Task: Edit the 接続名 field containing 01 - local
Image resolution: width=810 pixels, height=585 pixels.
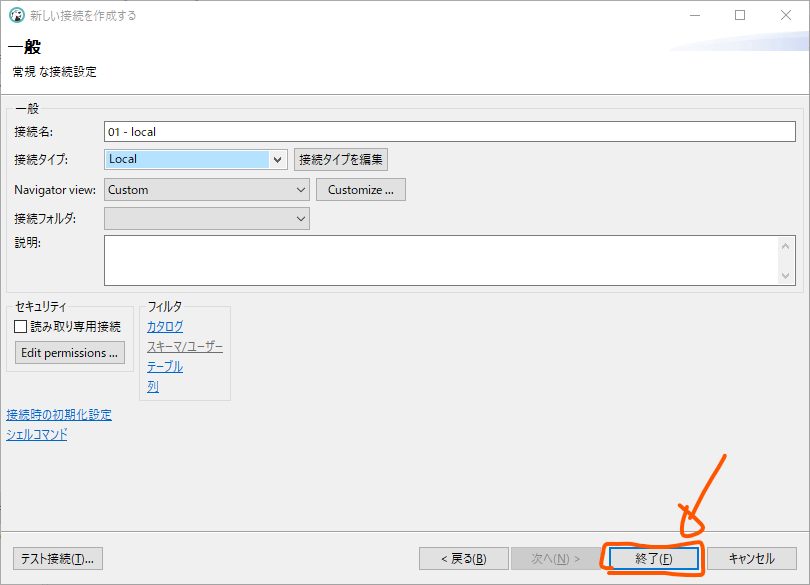Action: click(x=449, y=131)
